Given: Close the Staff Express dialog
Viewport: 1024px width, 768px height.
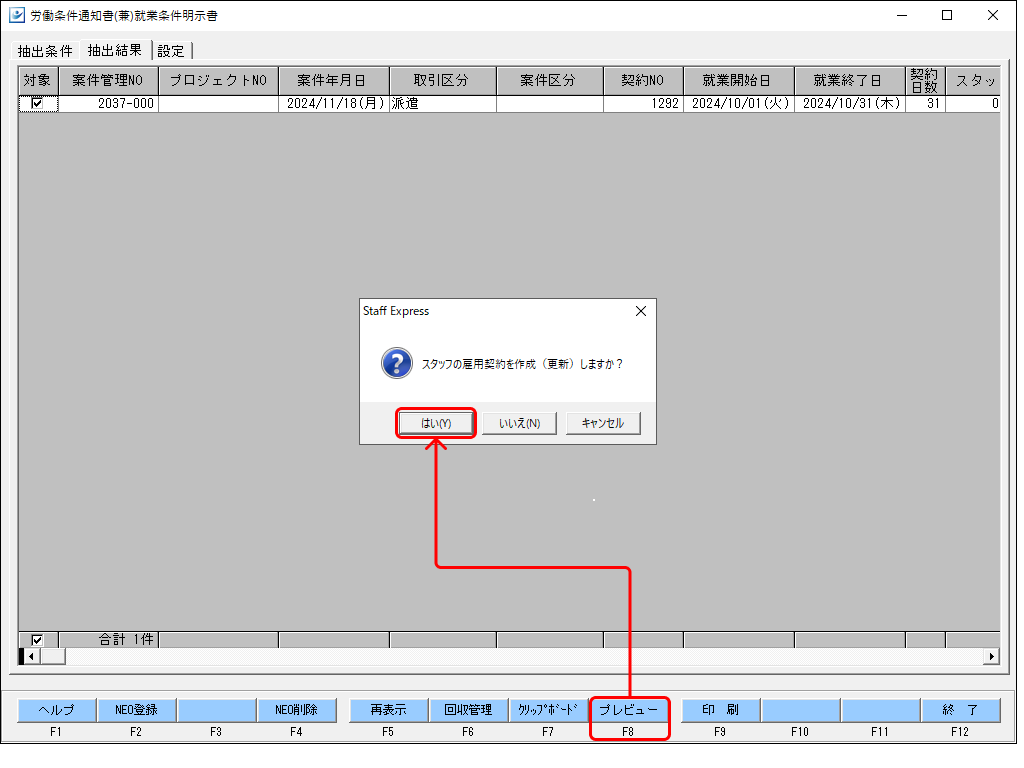Looking at the screenshot, I should (641, 312).
